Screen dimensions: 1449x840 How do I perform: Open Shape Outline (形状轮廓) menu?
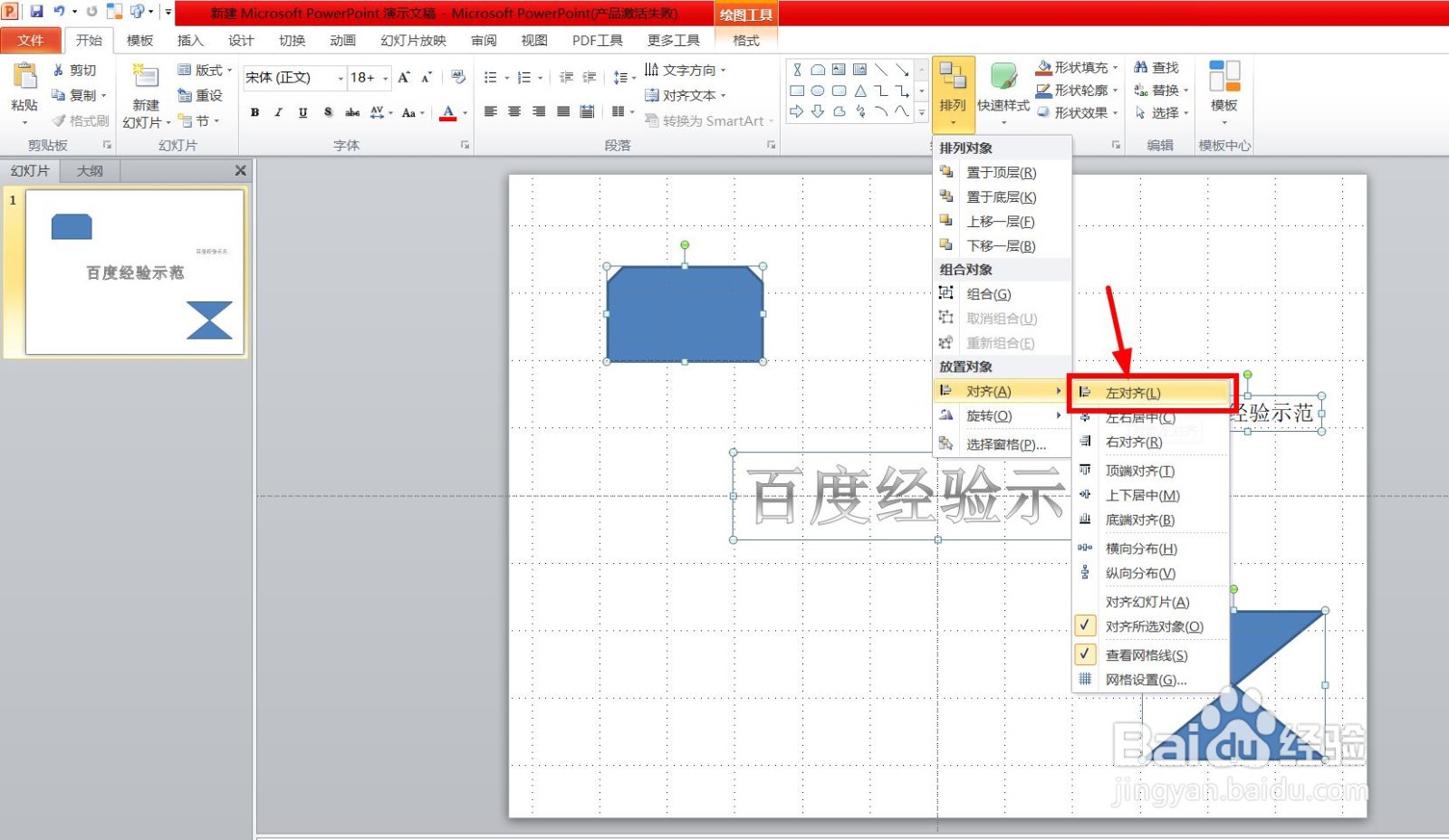pyautogui.click(x=1078, y=91)
